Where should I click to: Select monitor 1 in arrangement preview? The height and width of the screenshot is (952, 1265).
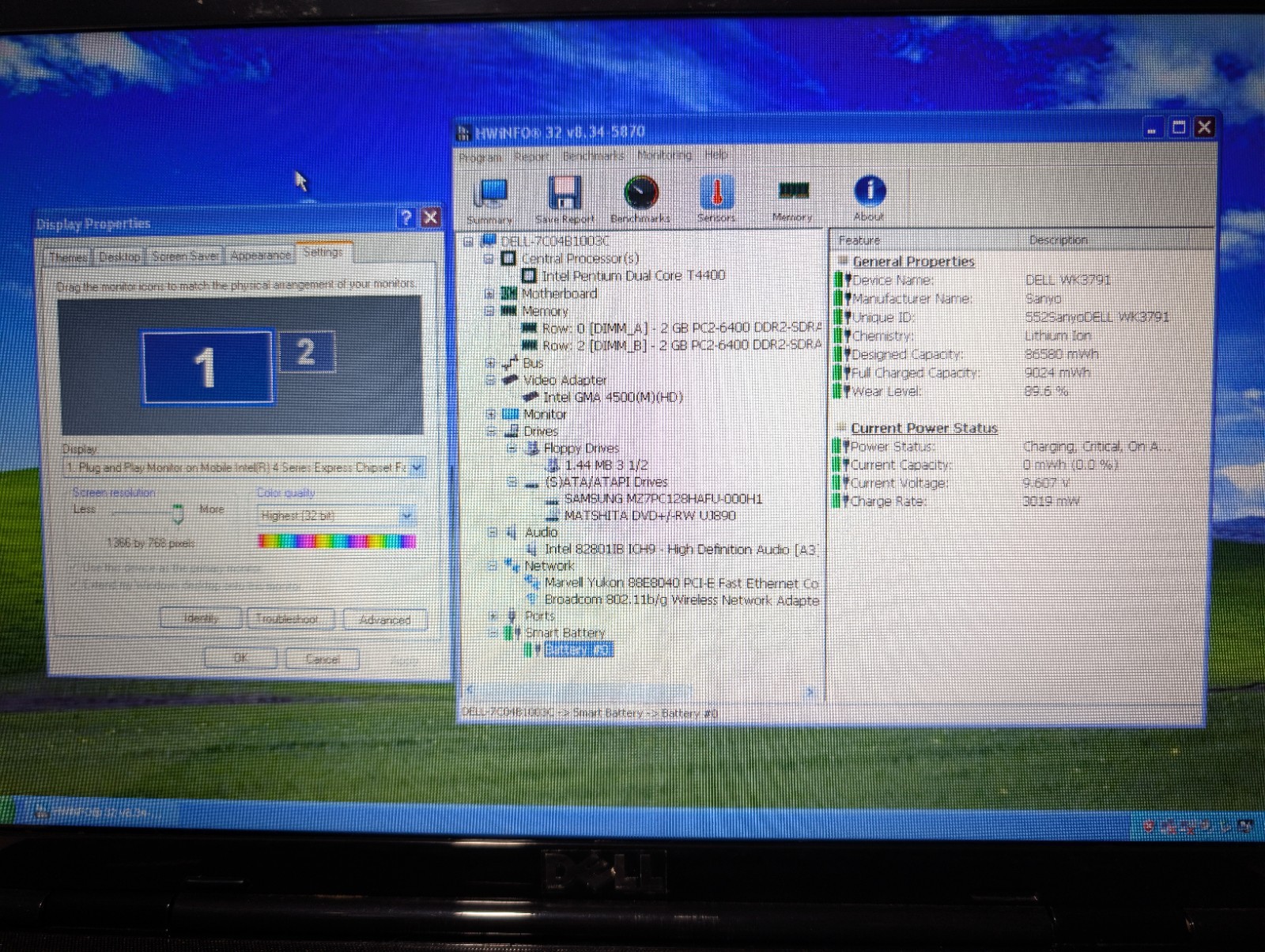206,368
